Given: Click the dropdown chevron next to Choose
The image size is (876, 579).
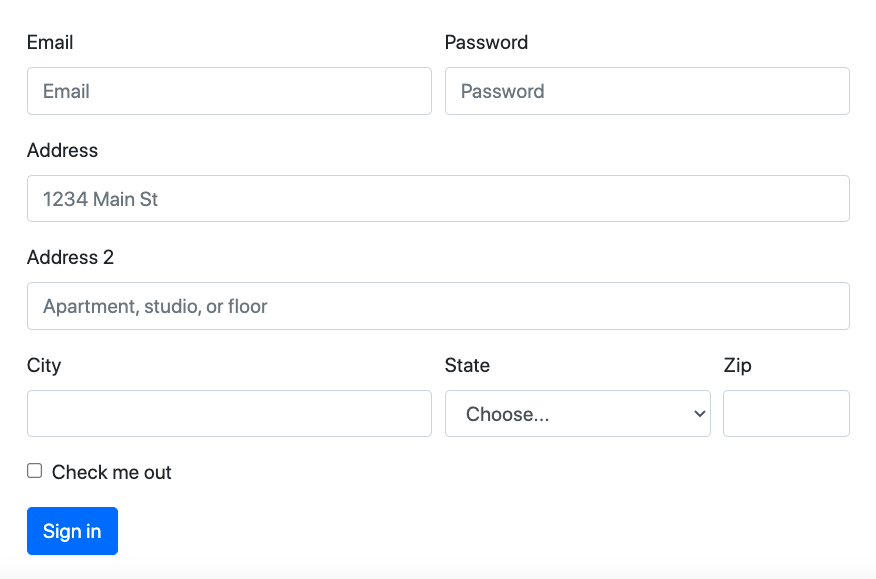Looking at the screenshot, I should pyautogui.click(x=699, y=413).
